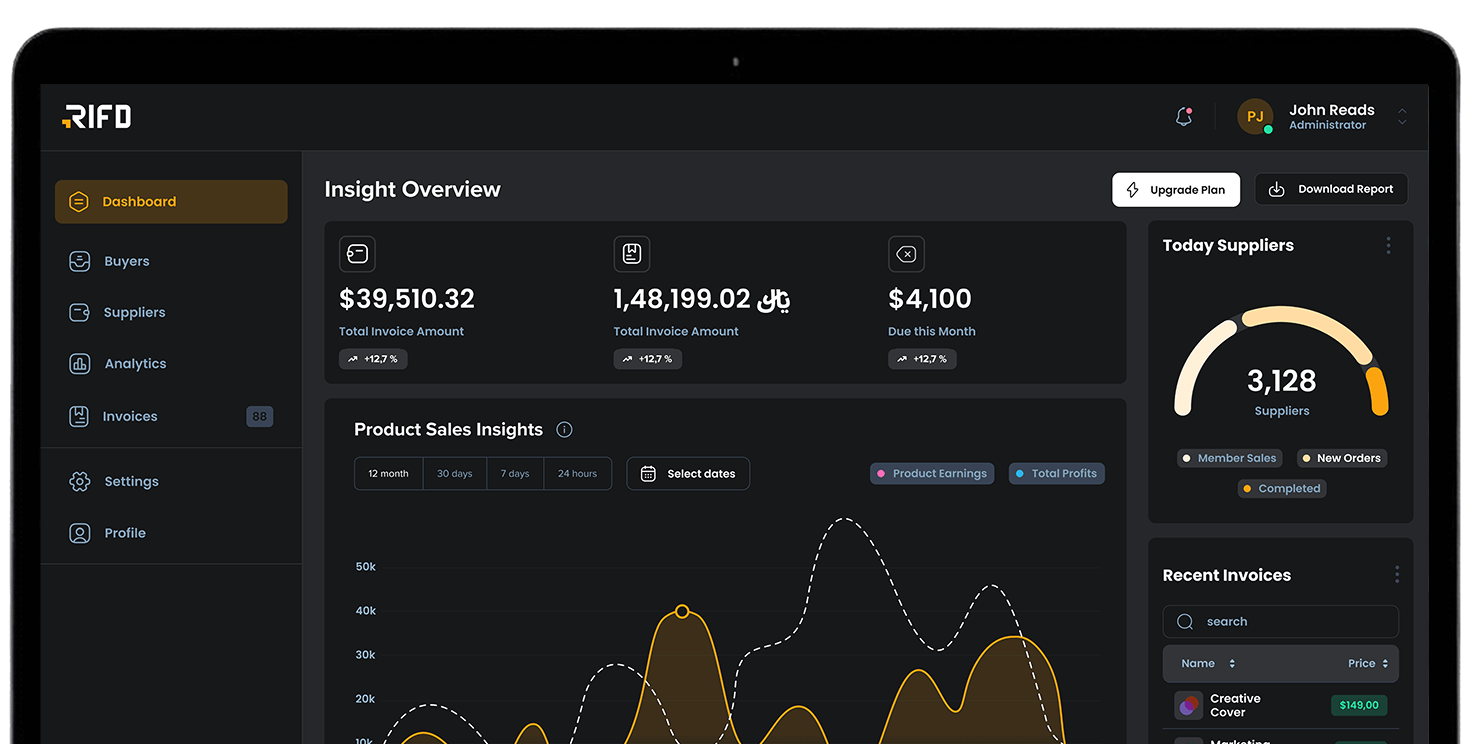The image size is (1467, 744).
Task: Click the +12,7 % badge under Due this Month
Action: click(x=922, y=359)
